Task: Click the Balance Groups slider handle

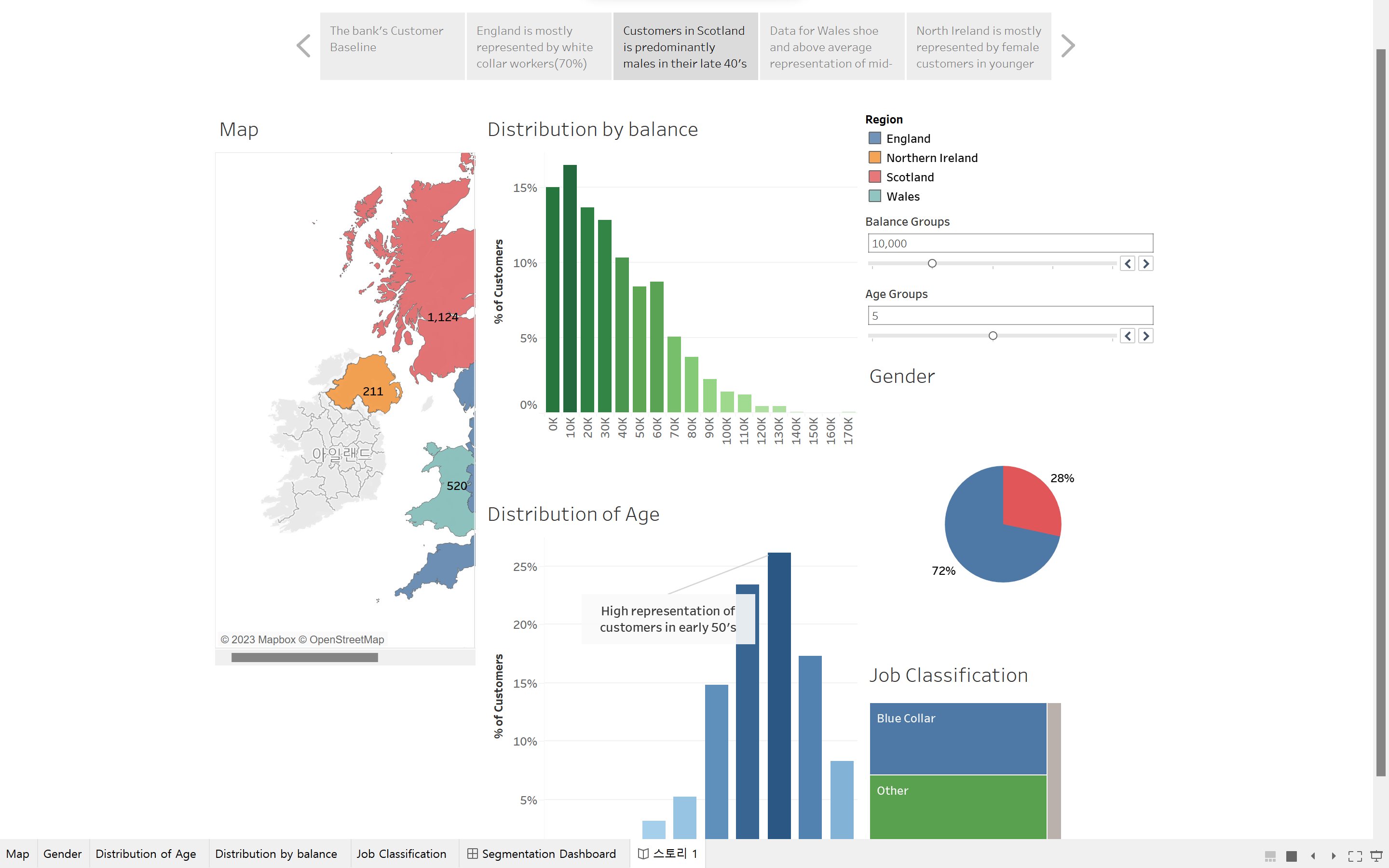Action: [932, 263]
